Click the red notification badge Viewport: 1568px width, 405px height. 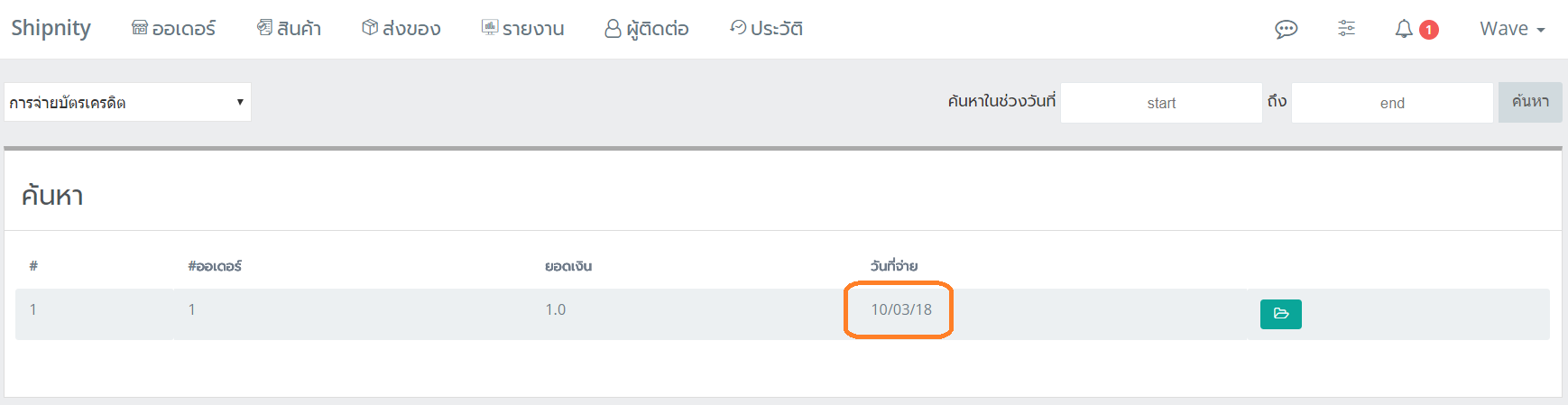point(1429,30)
